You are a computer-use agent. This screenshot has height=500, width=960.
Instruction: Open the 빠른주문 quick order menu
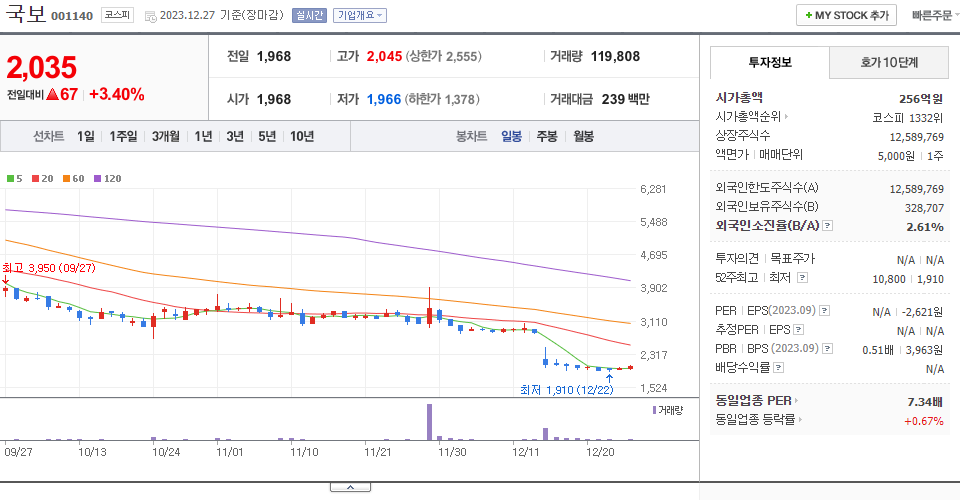coord(934,15)
